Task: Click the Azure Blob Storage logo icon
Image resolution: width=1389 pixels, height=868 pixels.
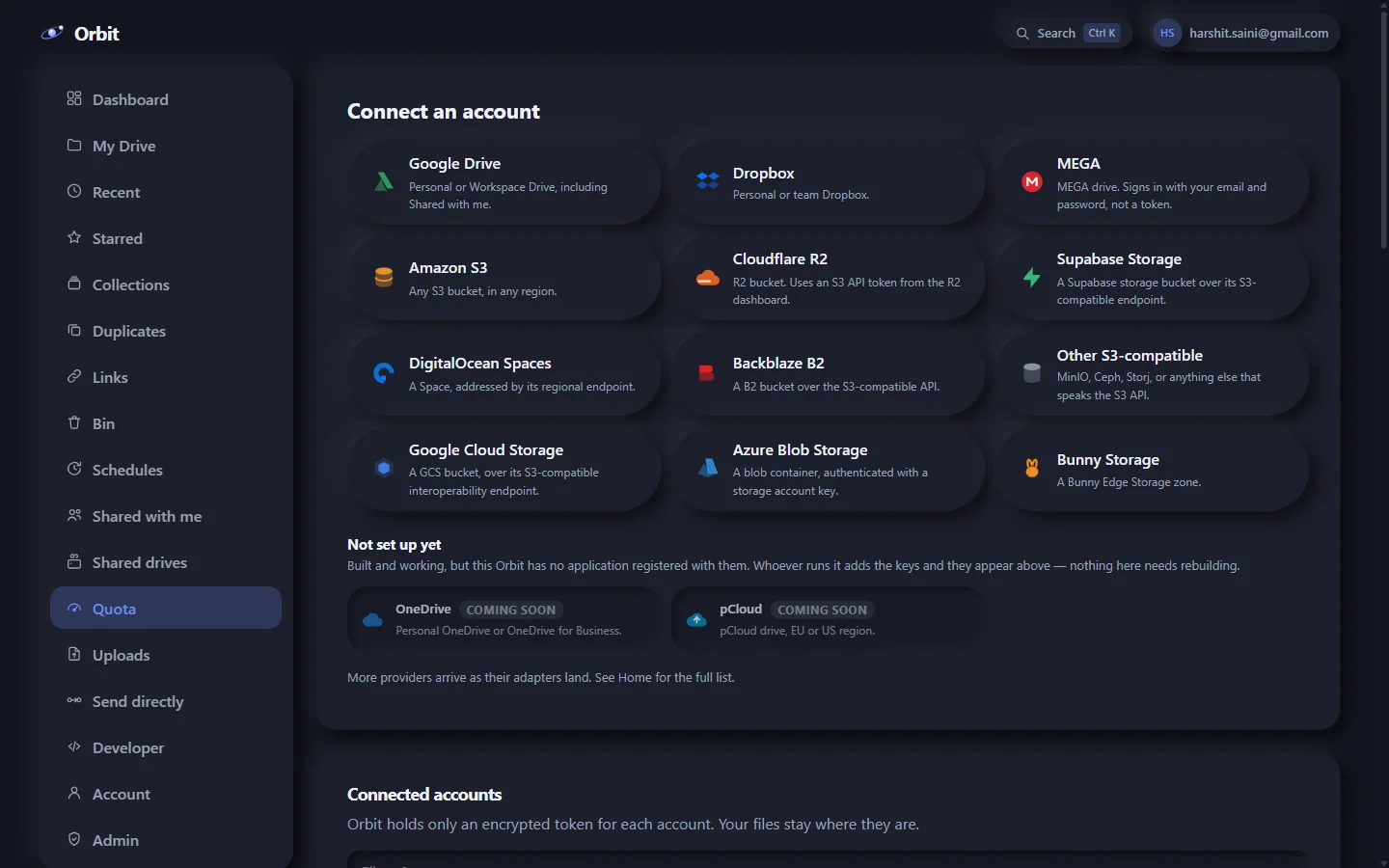Action: 708,469
